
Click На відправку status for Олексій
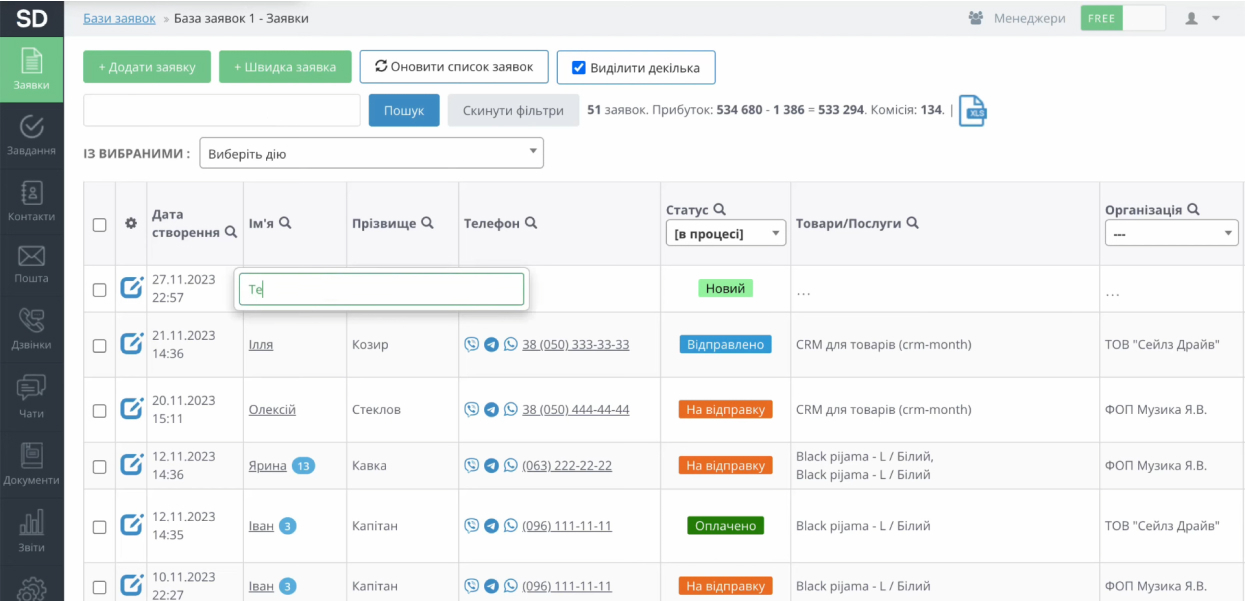[x=726, y=409]
